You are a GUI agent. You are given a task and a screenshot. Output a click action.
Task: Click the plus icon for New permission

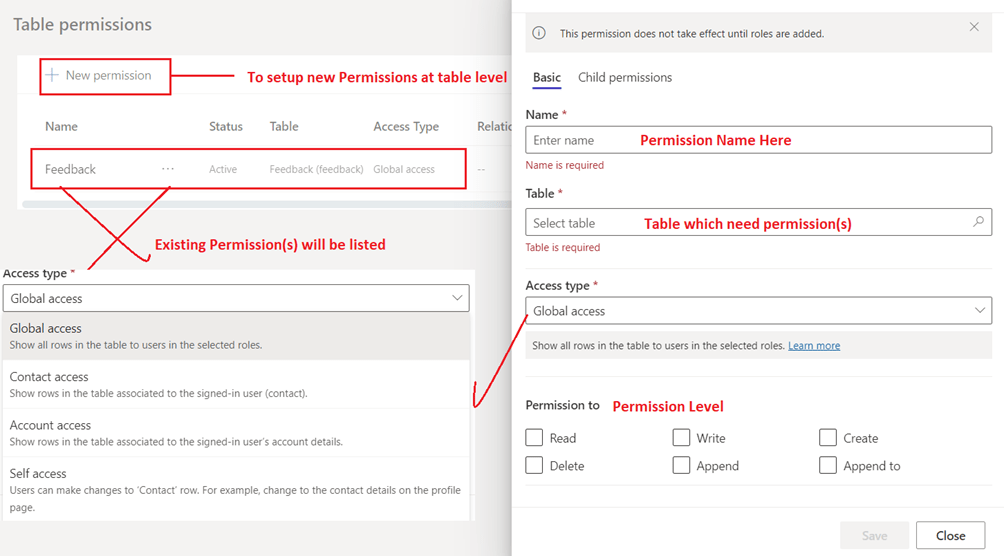[x=52, y=75]
